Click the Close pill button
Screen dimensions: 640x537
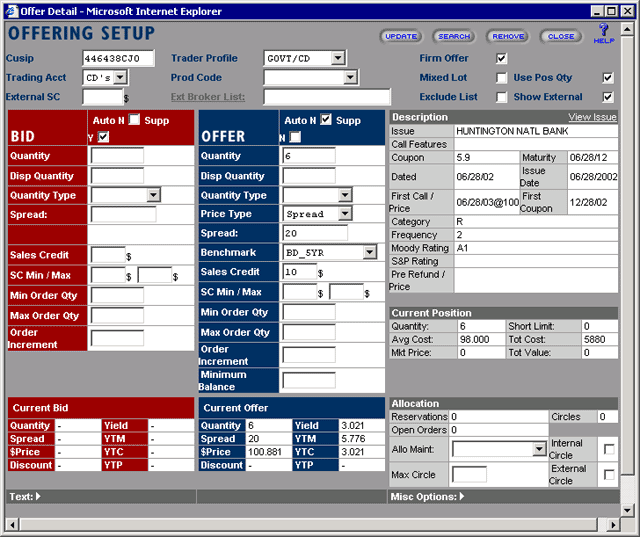[x=561, y=36]
